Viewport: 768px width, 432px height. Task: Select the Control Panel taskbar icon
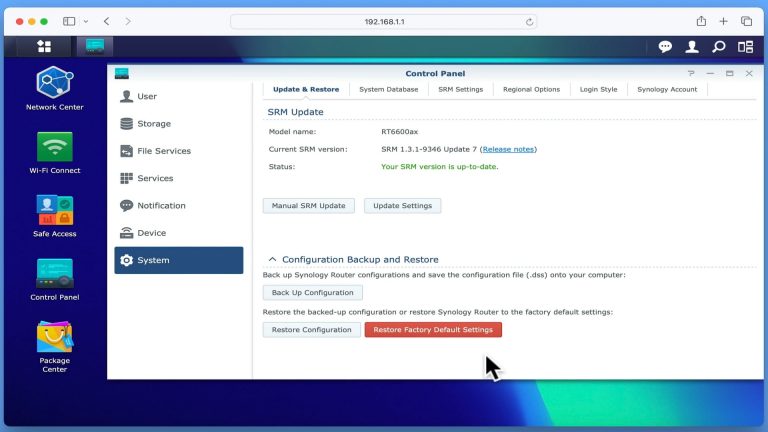[95, 47]
